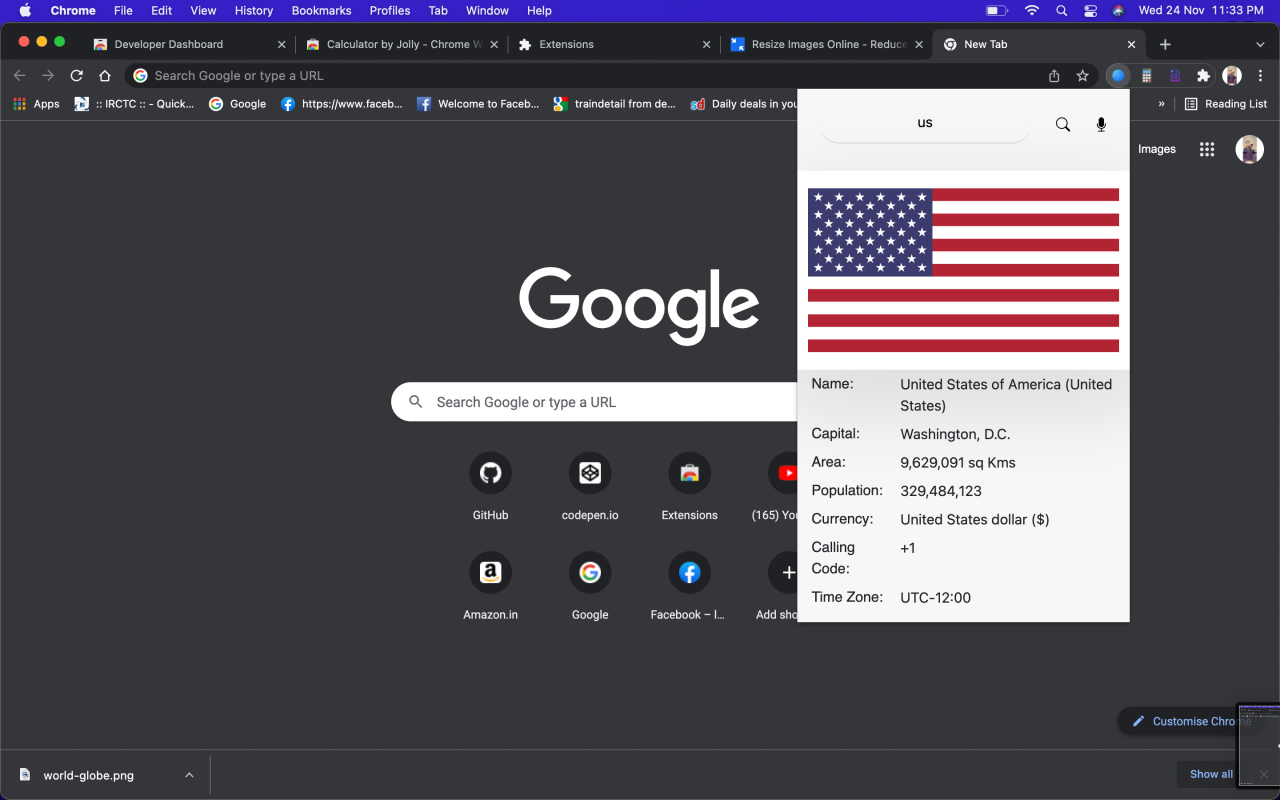Image resolution: width=1280 pixels, height=800 pixels.
Task: Click the browser forward arrow
Action: [x=48, y=76]
